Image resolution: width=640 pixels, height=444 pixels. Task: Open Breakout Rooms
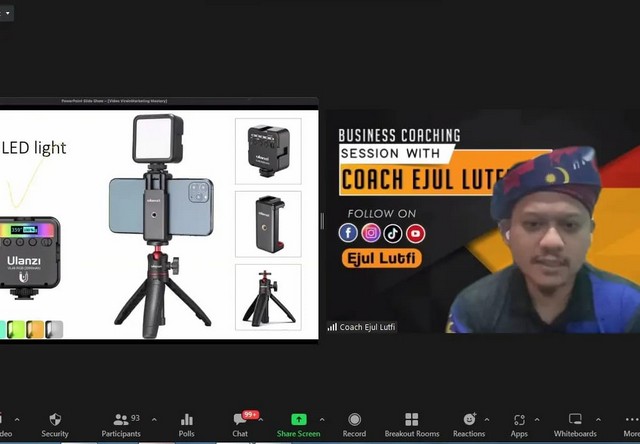coord(411,424)
